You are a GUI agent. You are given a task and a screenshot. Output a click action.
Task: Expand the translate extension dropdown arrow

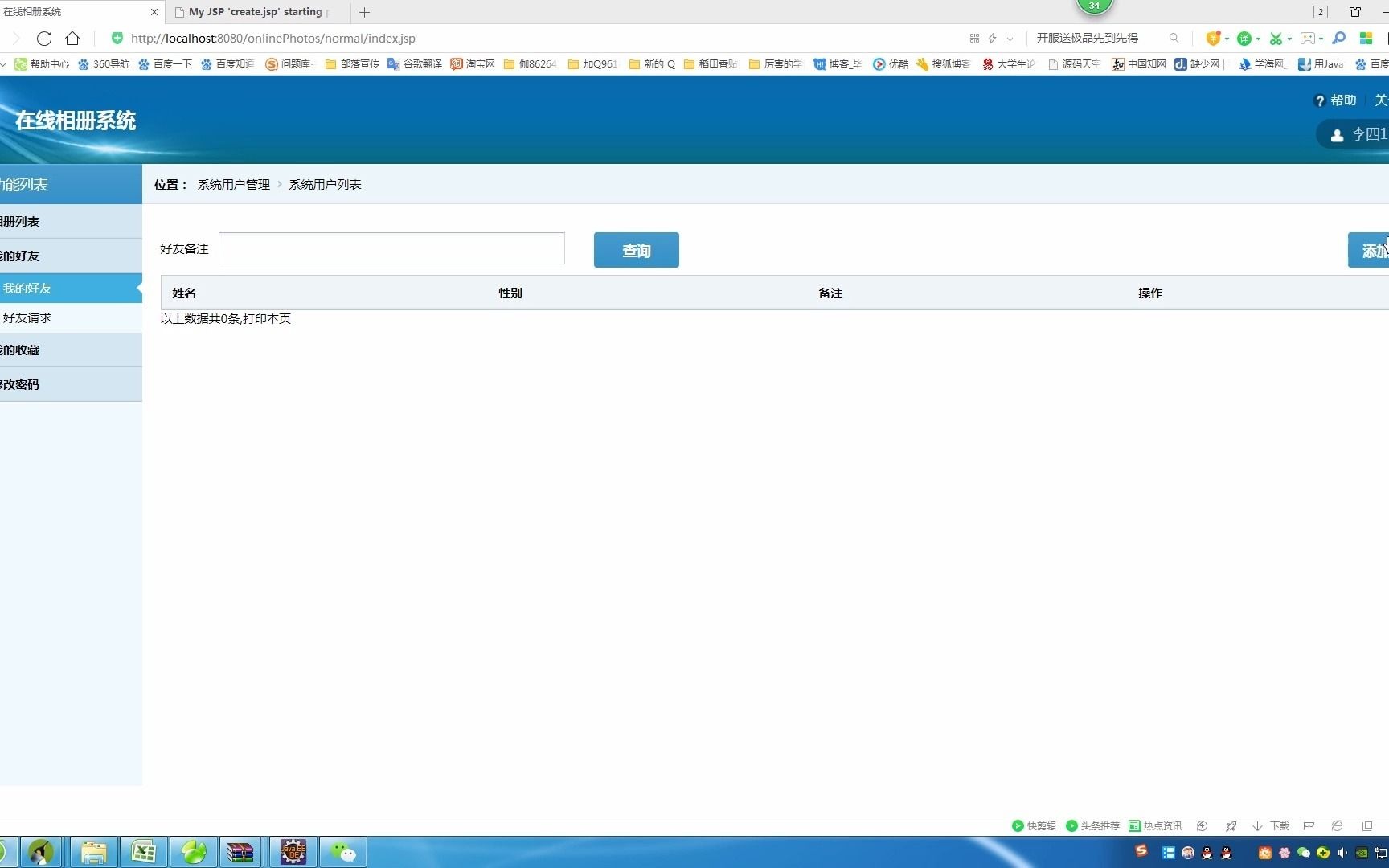point(1258,39)
